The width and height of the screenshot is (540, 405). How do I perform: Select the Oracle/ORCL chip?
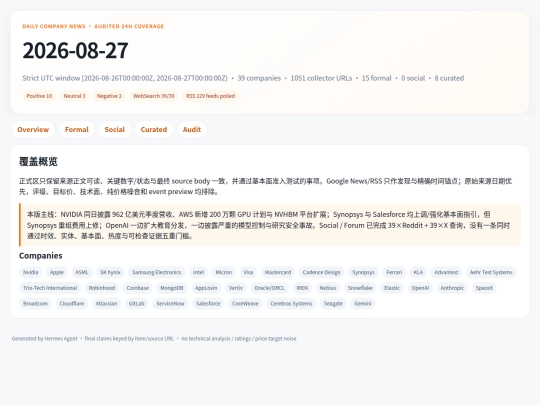269,288
